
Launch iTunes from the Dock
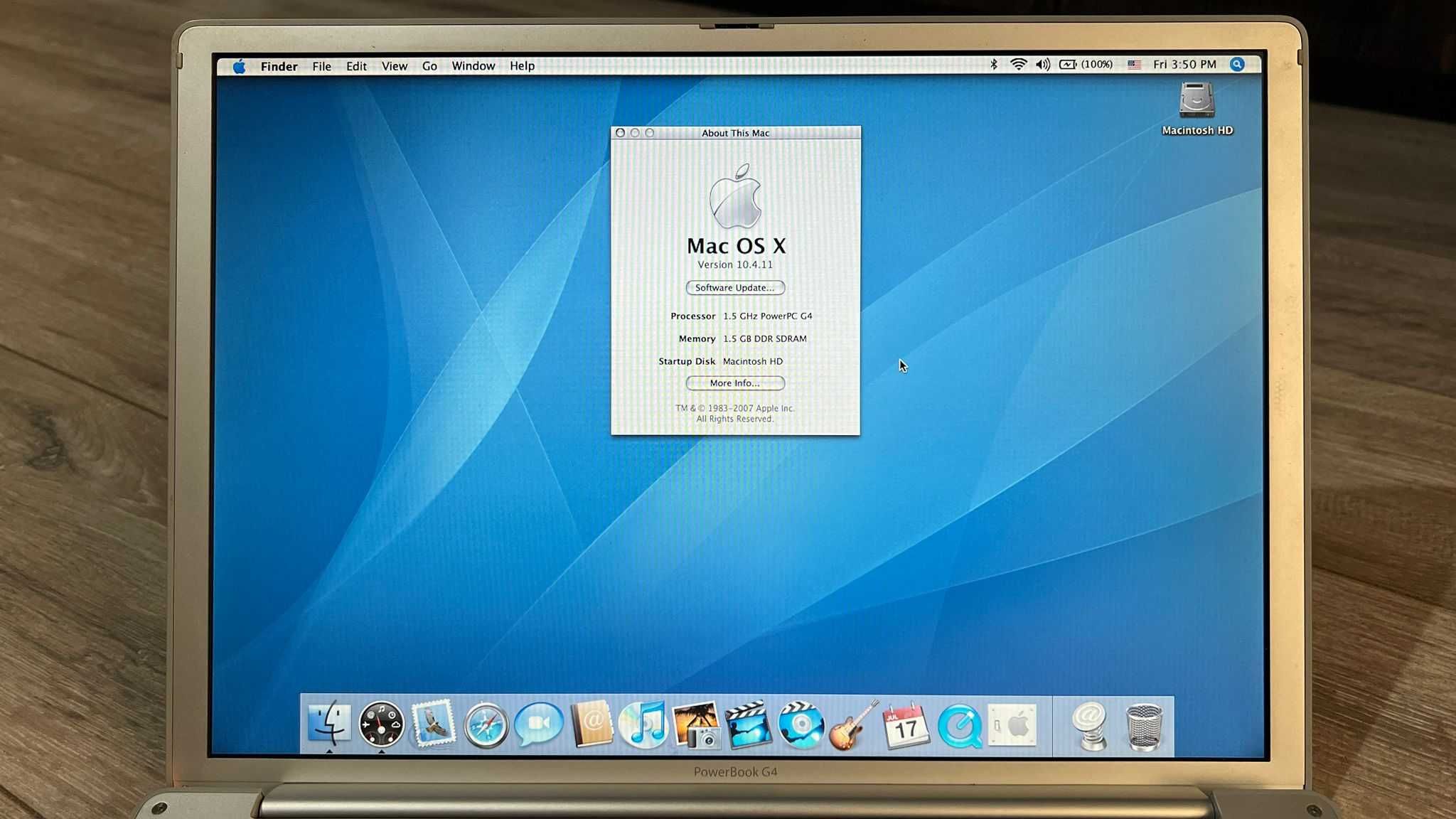click(643, 724)
